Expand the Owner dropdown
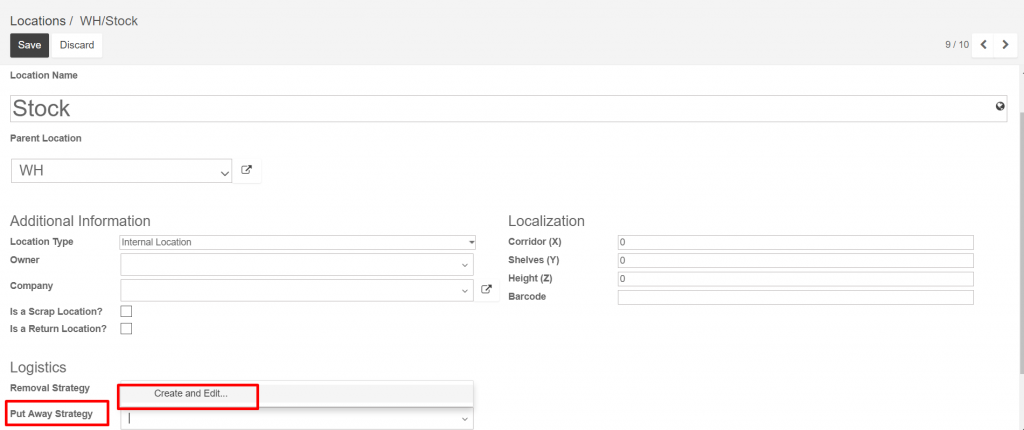1024x430 pixels. click(464, 265)
